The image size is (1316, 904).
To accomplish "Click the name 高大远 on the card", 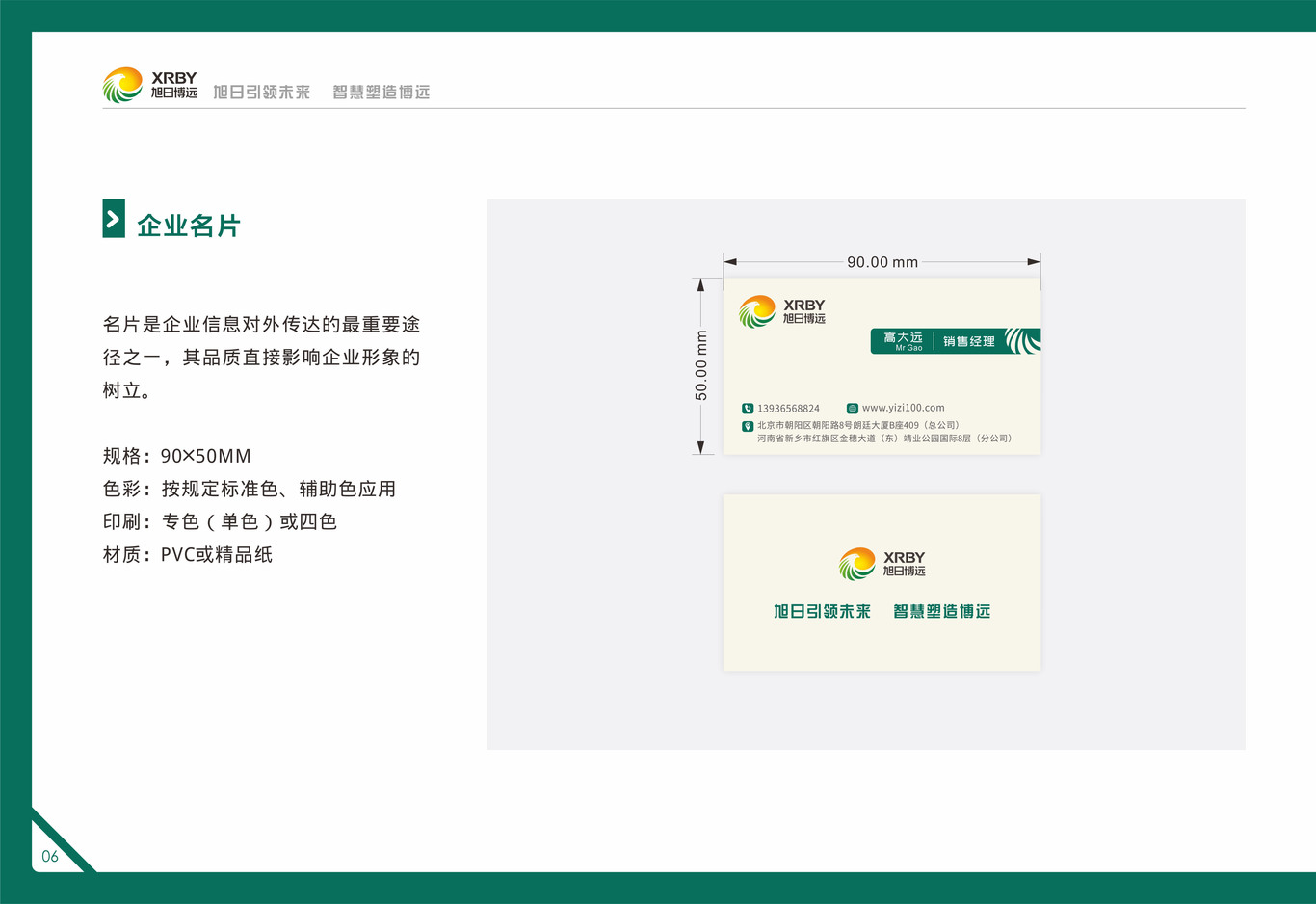I will (904, 337).
